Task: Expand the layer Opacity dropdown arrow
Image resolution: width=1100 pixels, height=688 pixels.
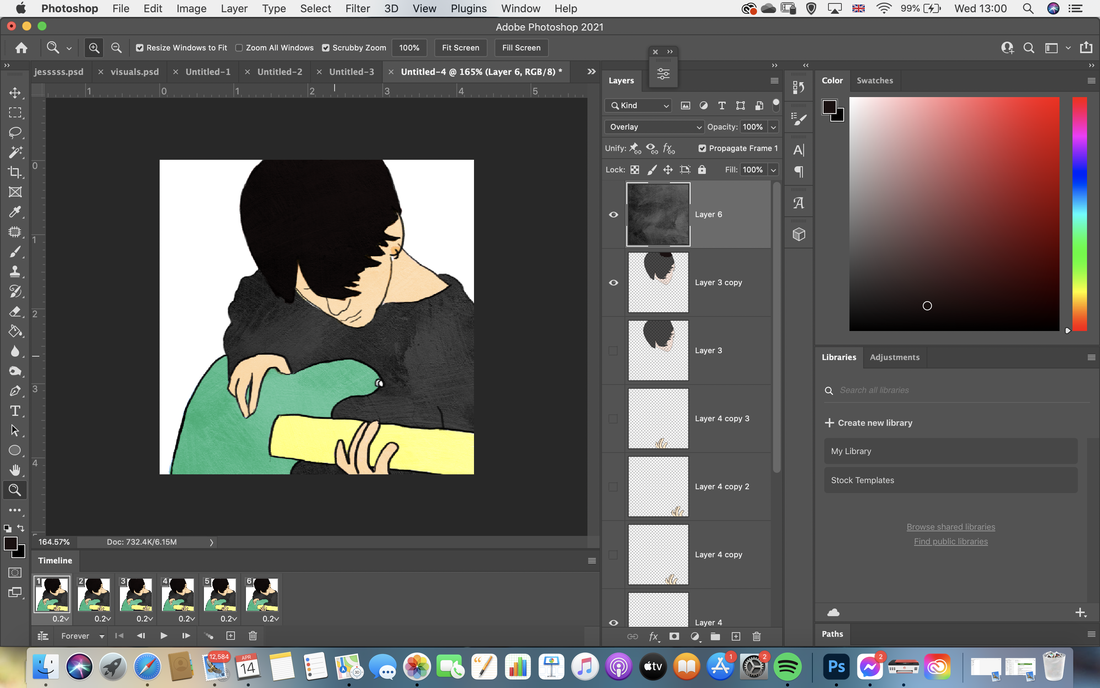Action: [x=773, y=127]
